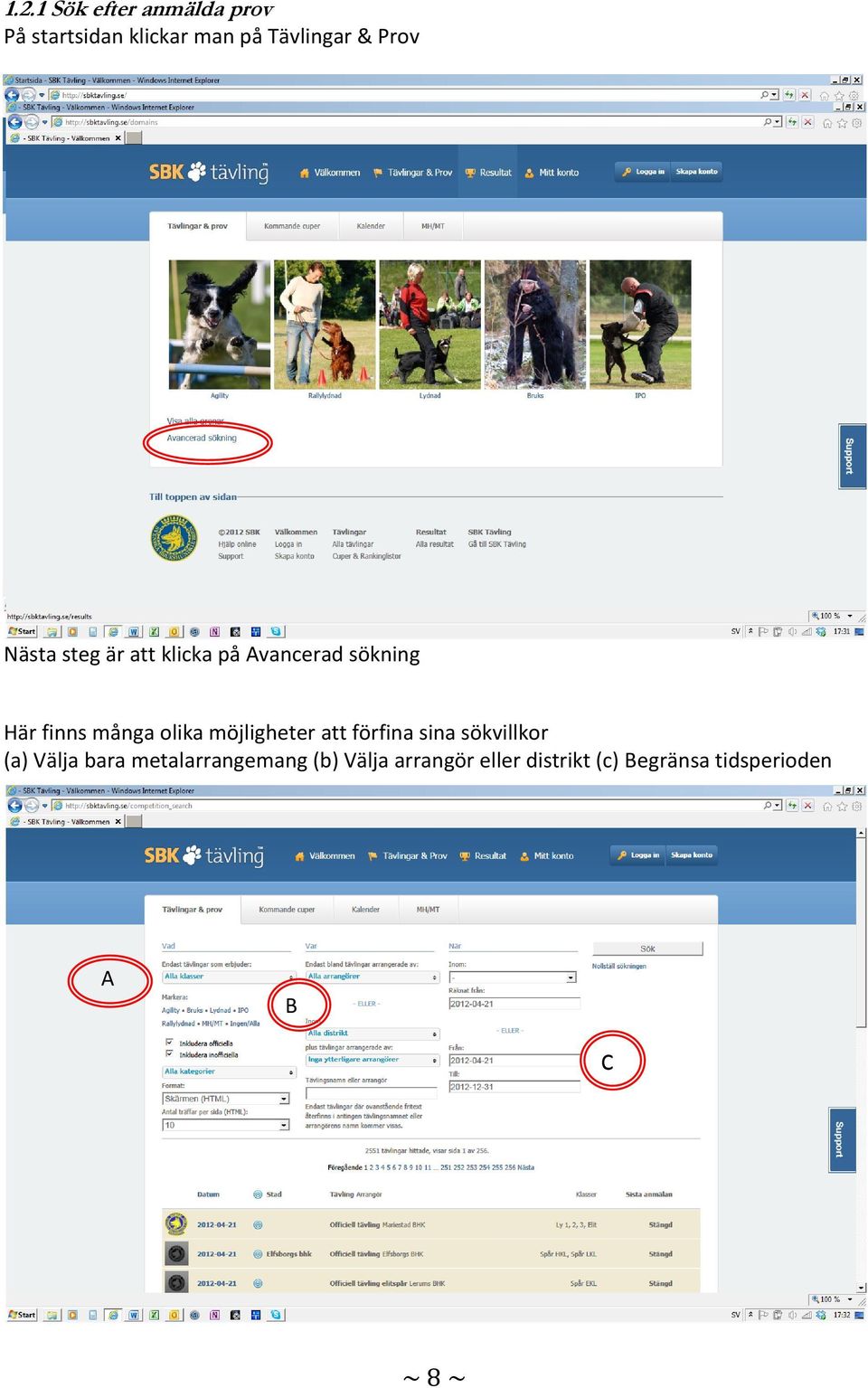The height and width of the screenshot is (1388, 868).
Task: Click OneNote icon in upper taskbar
Action: tap(214, 632)
